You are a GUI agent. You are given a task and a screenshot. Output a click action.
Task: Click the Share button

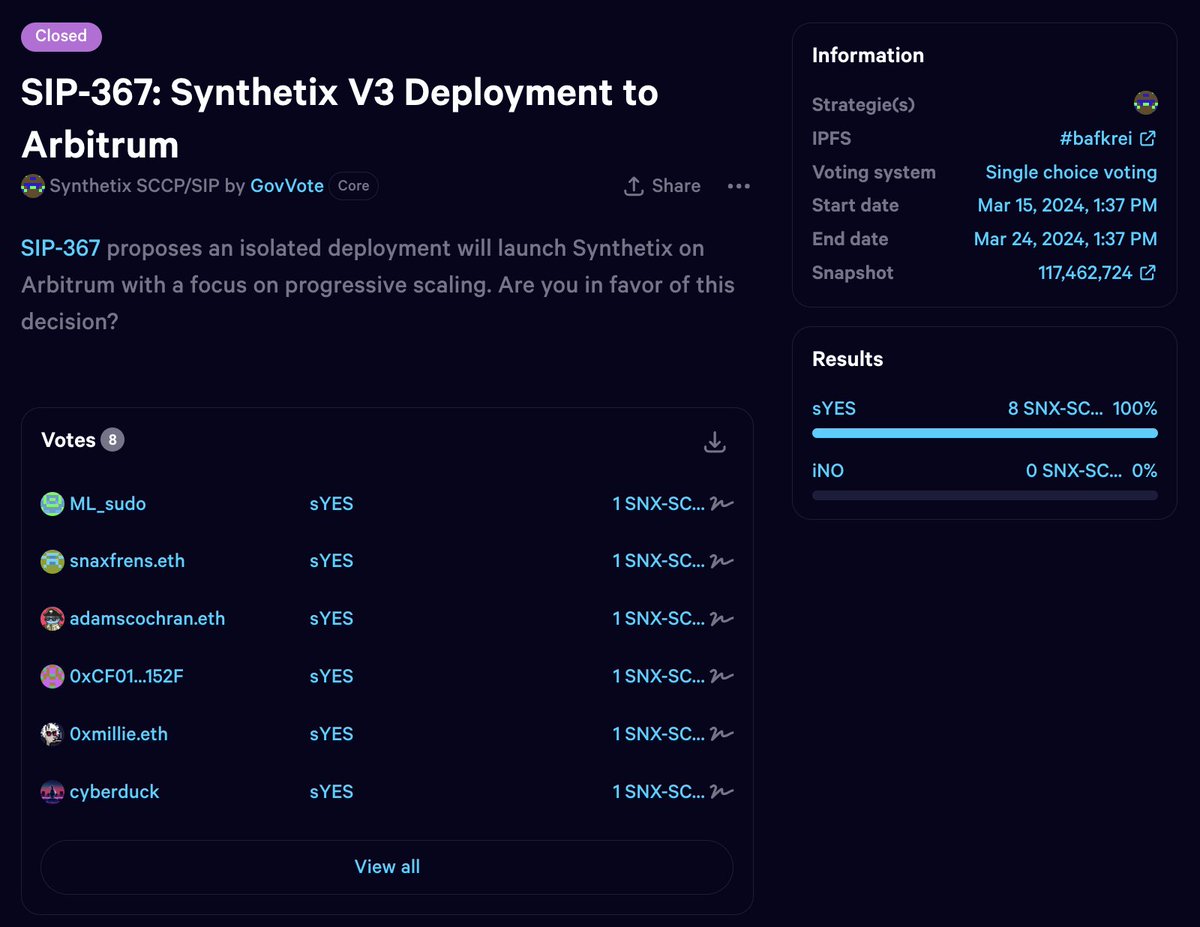tap(662, 186)
